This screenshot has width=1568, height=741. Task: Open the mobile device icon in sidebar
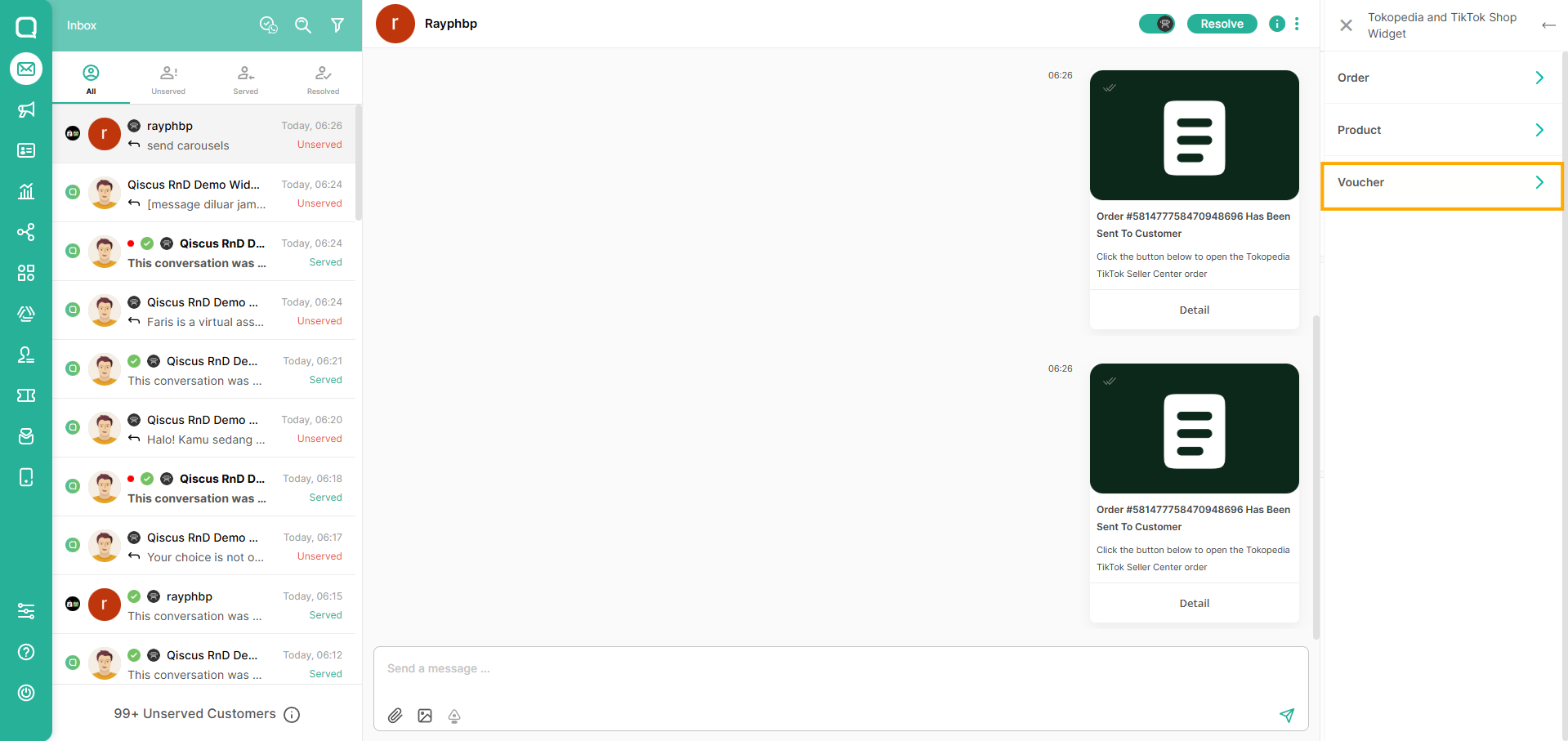(x=26, y=477)
